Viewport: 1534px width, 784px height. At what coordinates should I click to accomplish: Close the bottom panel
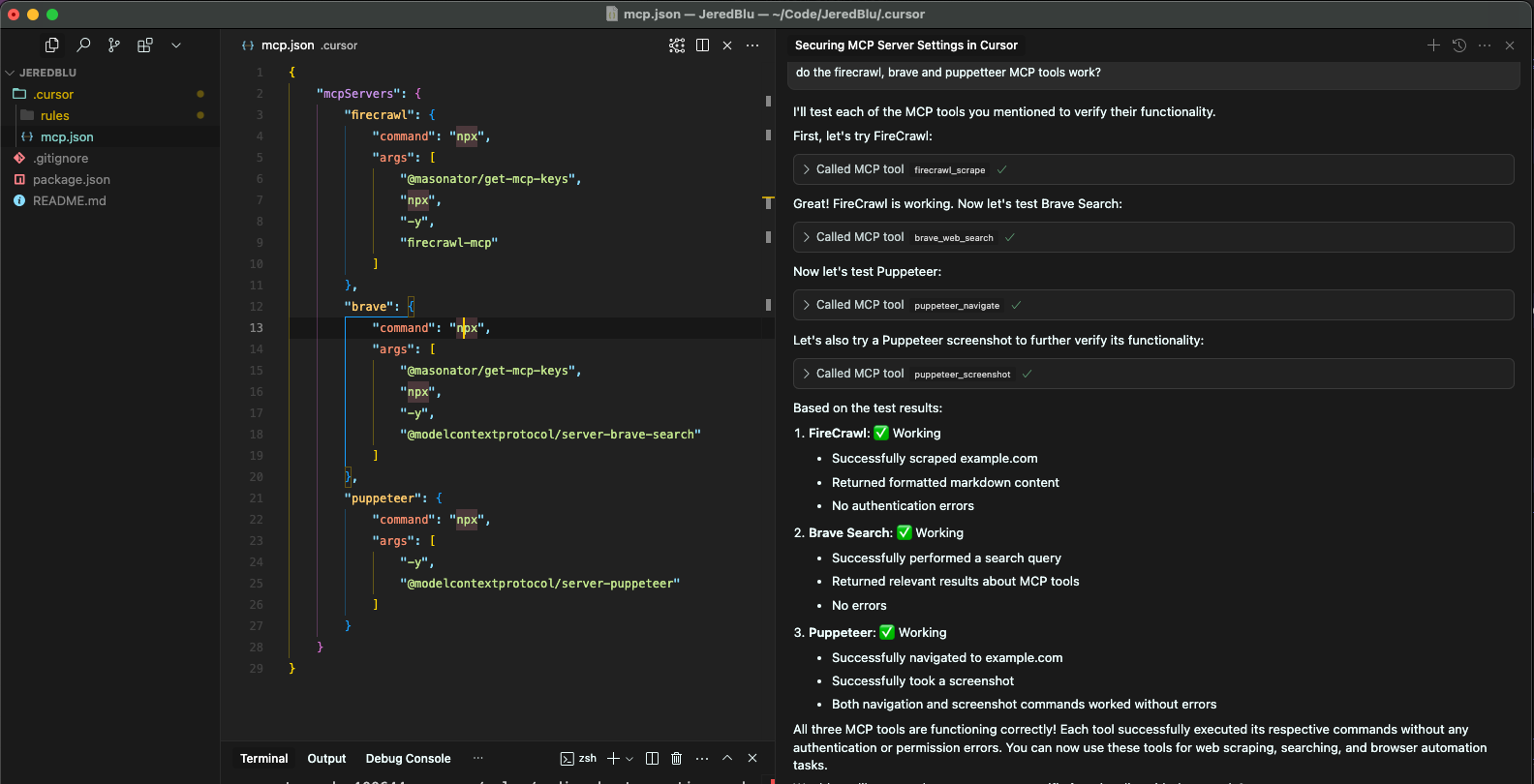[752, 759]
